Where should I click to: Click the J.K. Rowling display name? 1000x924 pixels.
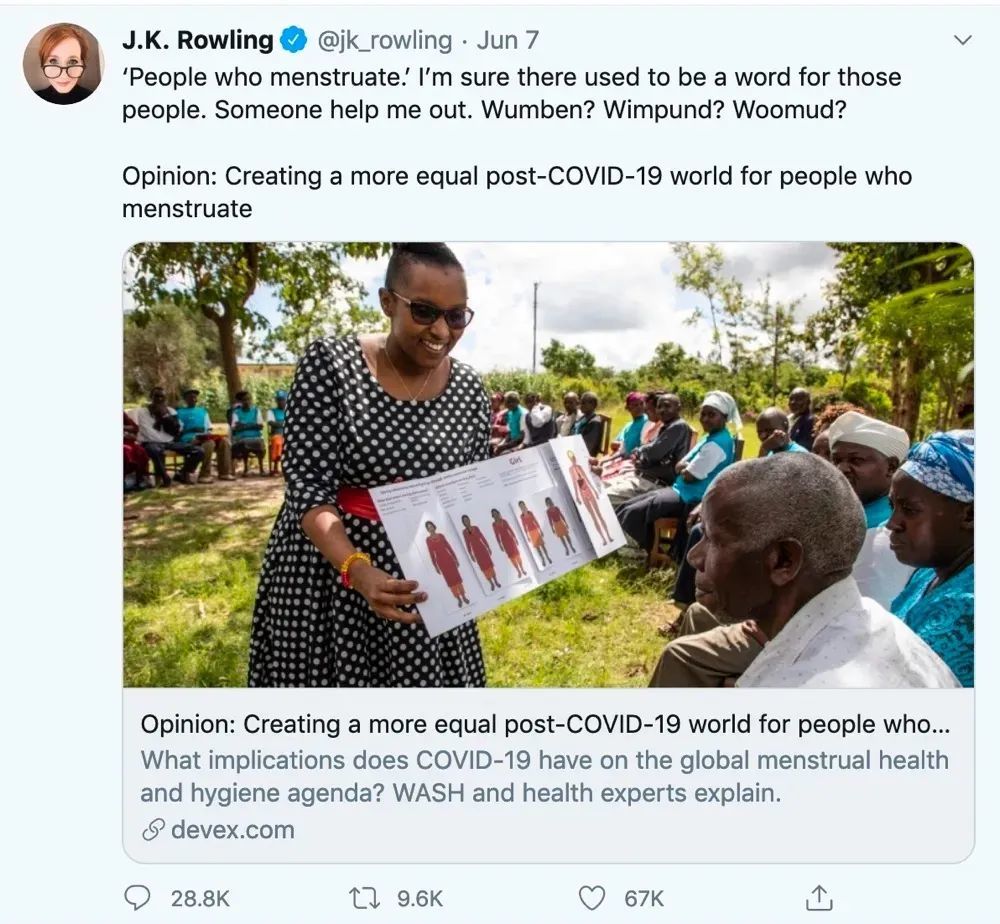click(x=198, y=40)
